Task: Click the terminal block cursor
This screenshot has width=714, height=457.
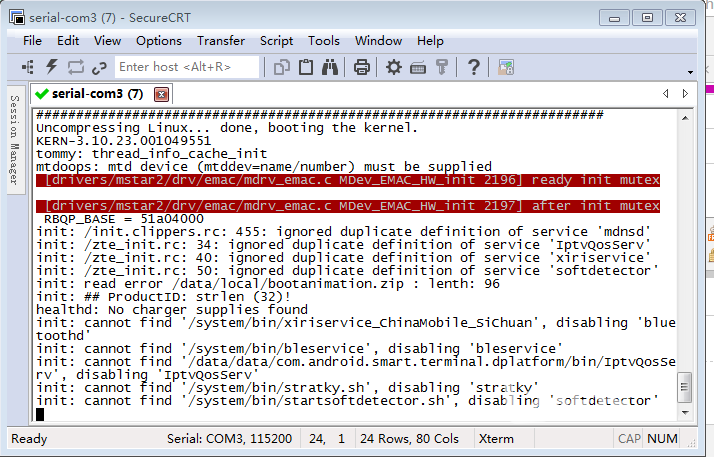Action: [x=40, y=414]
